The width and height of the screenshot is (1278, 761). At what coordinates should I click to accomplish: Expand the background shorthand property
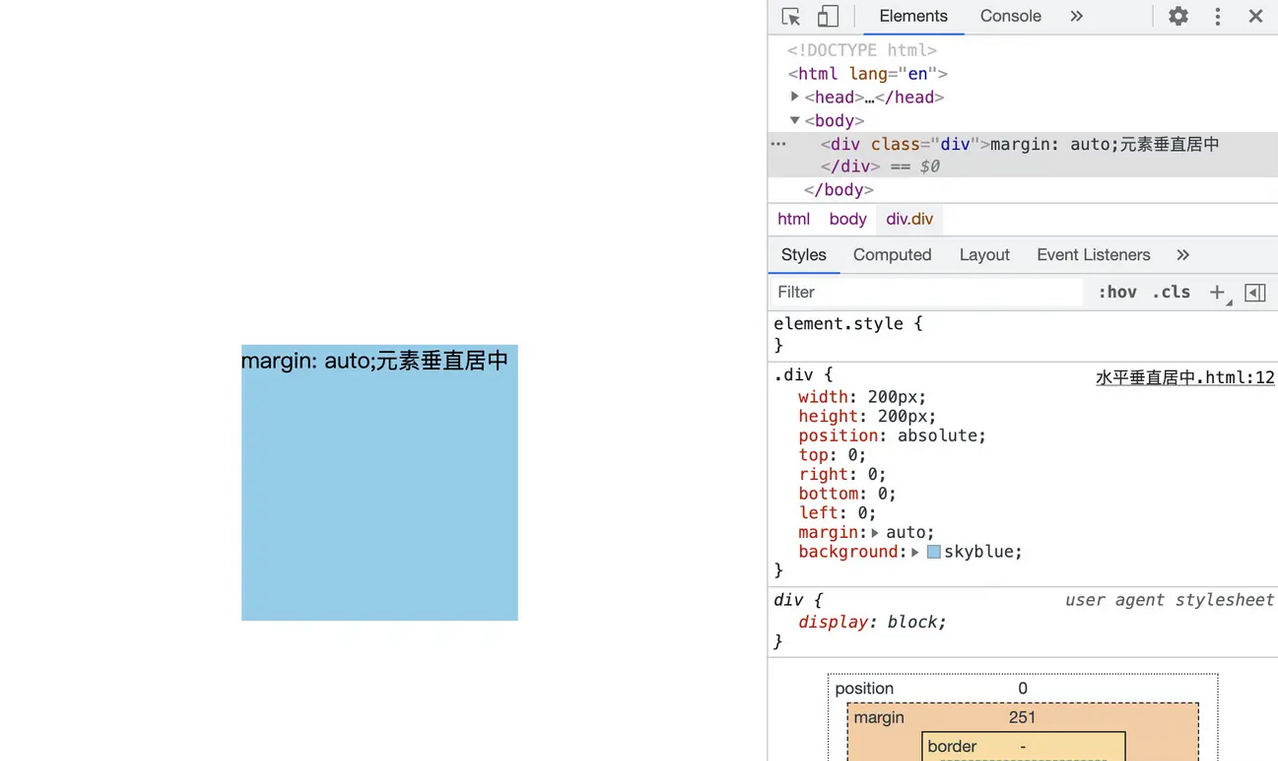click(x=915, y=552)
